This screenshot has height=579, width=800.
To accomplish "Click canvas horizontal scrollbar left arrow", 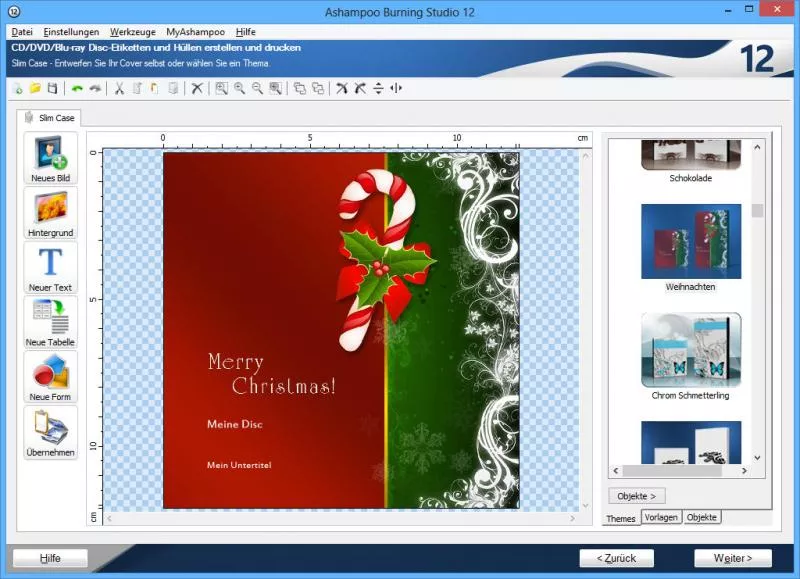I will 109,518.
